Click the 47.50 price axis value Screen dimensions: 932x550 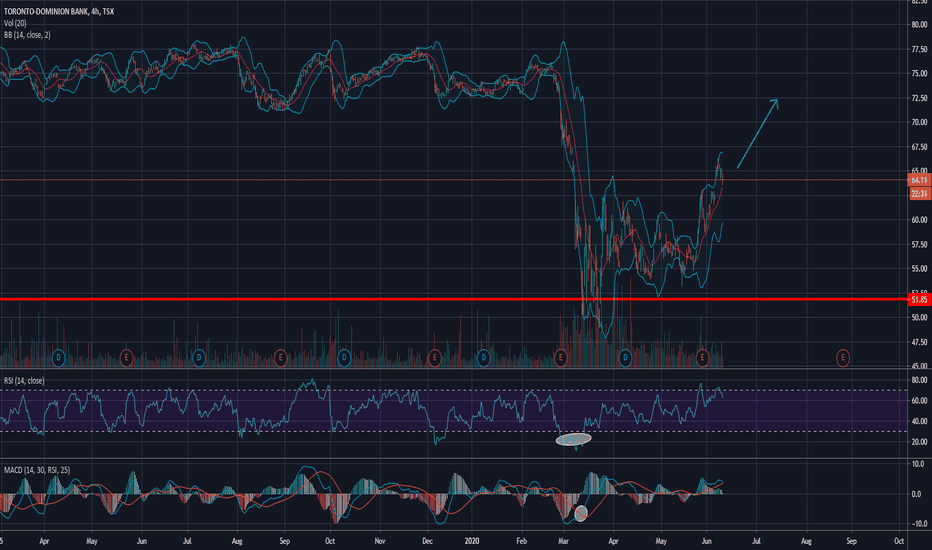919,342
